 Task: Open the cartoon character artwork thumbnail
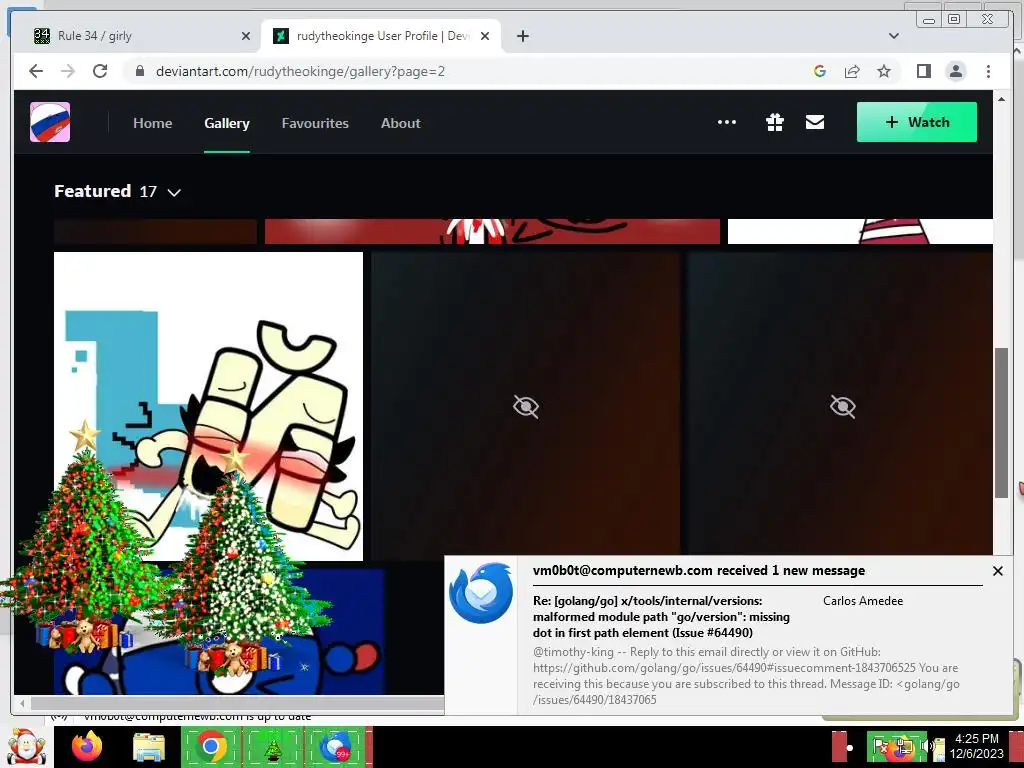pyautogui.click(x=208, y=406)
